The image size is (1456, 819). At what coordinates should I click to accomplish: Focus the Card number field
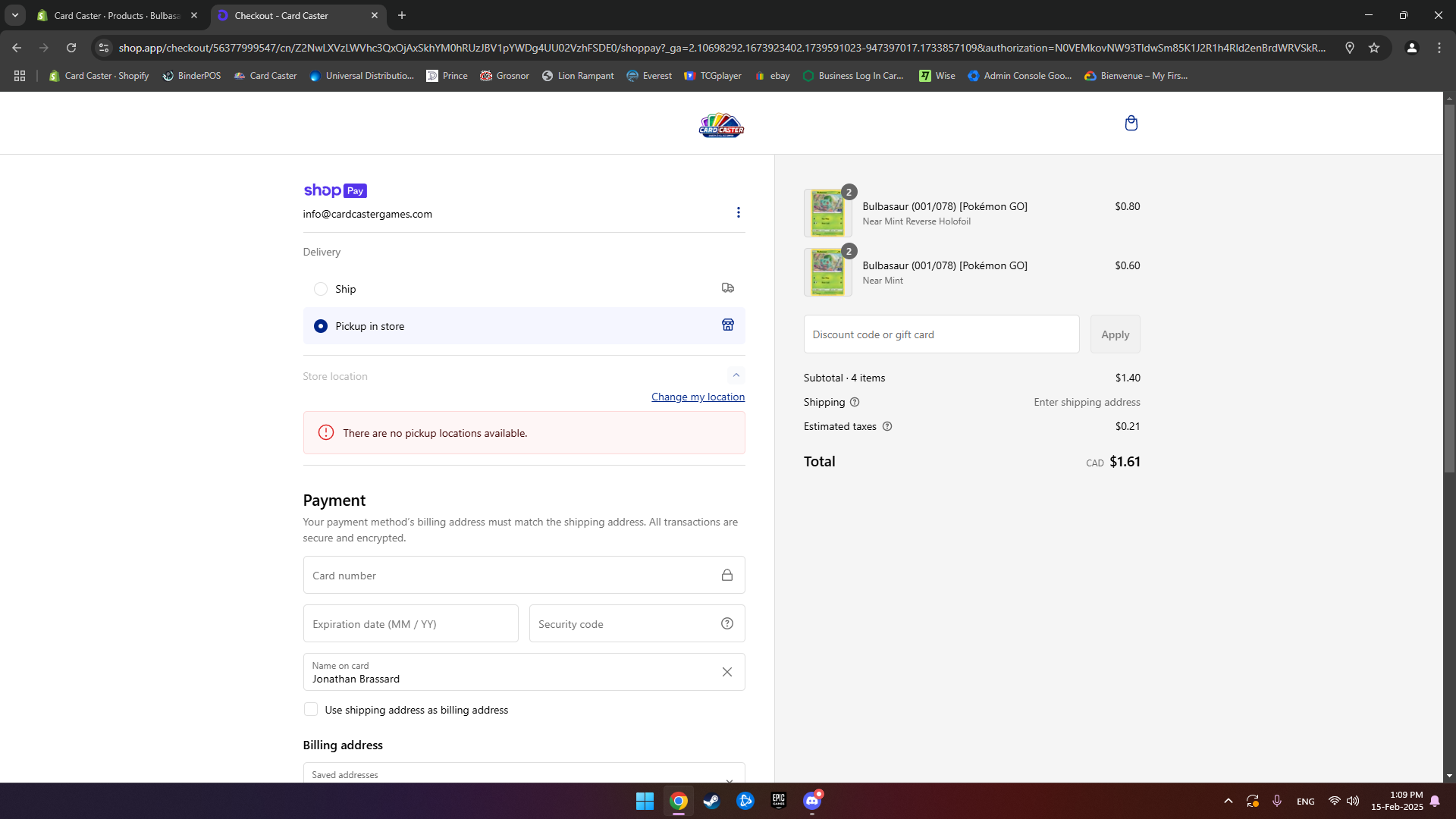[x=512, y=576]
